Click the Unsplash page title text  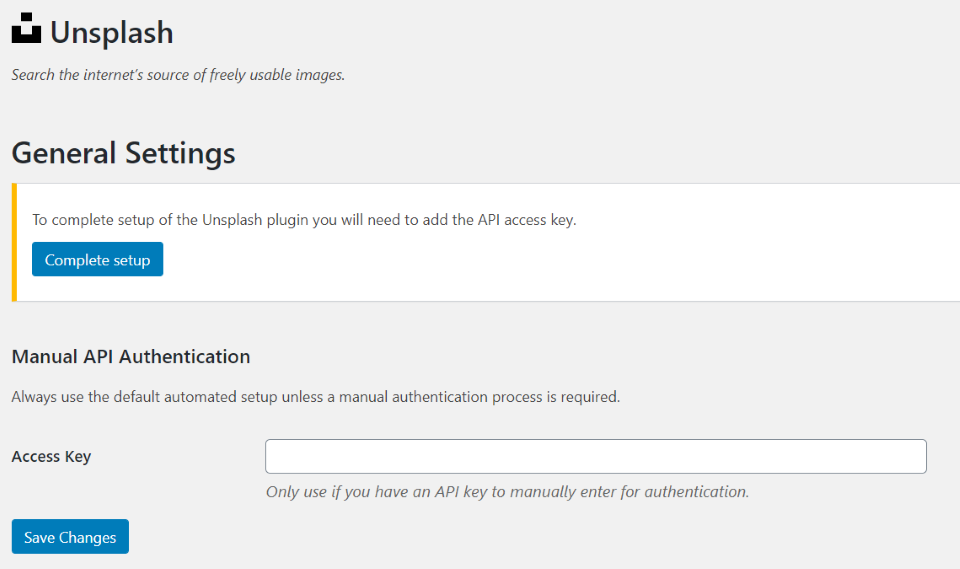[x=111, y=32]
